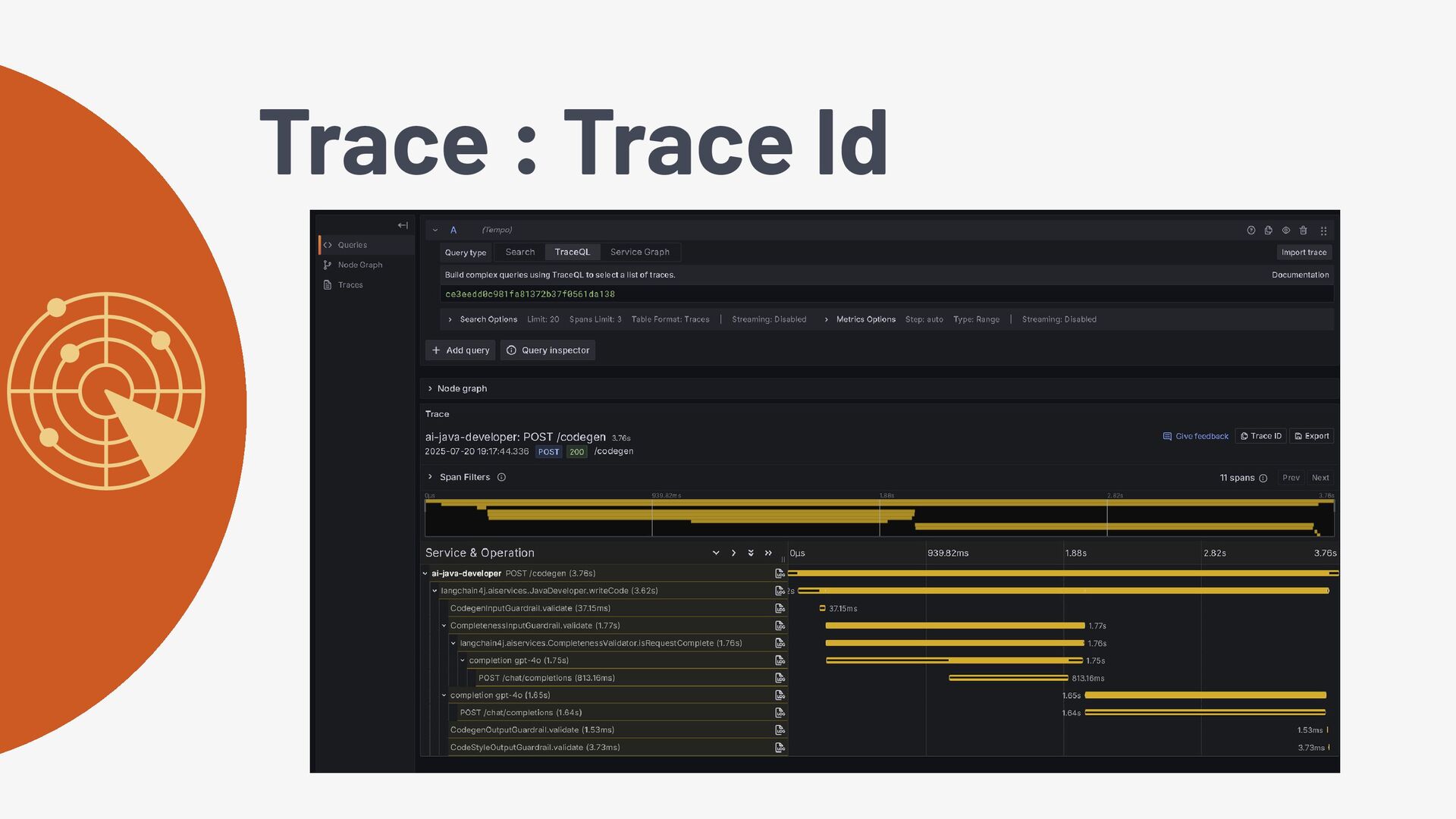Select the Service Graph tab
Image resolution: width=1456 pixels, height=819 pixels.
click(639, 252)
